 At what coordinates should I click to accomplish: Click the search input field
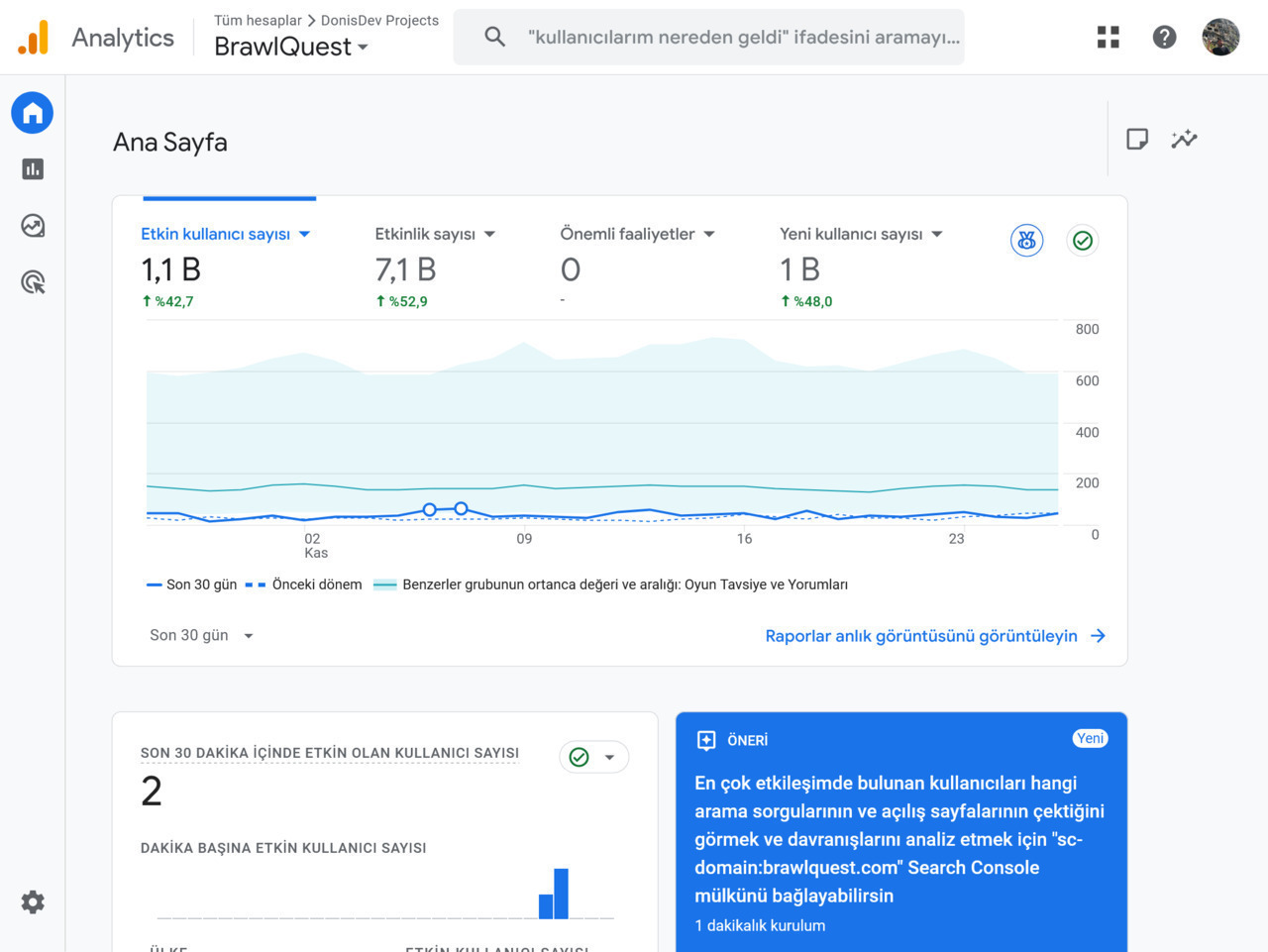pyautogui.click(x=743, y=38)
